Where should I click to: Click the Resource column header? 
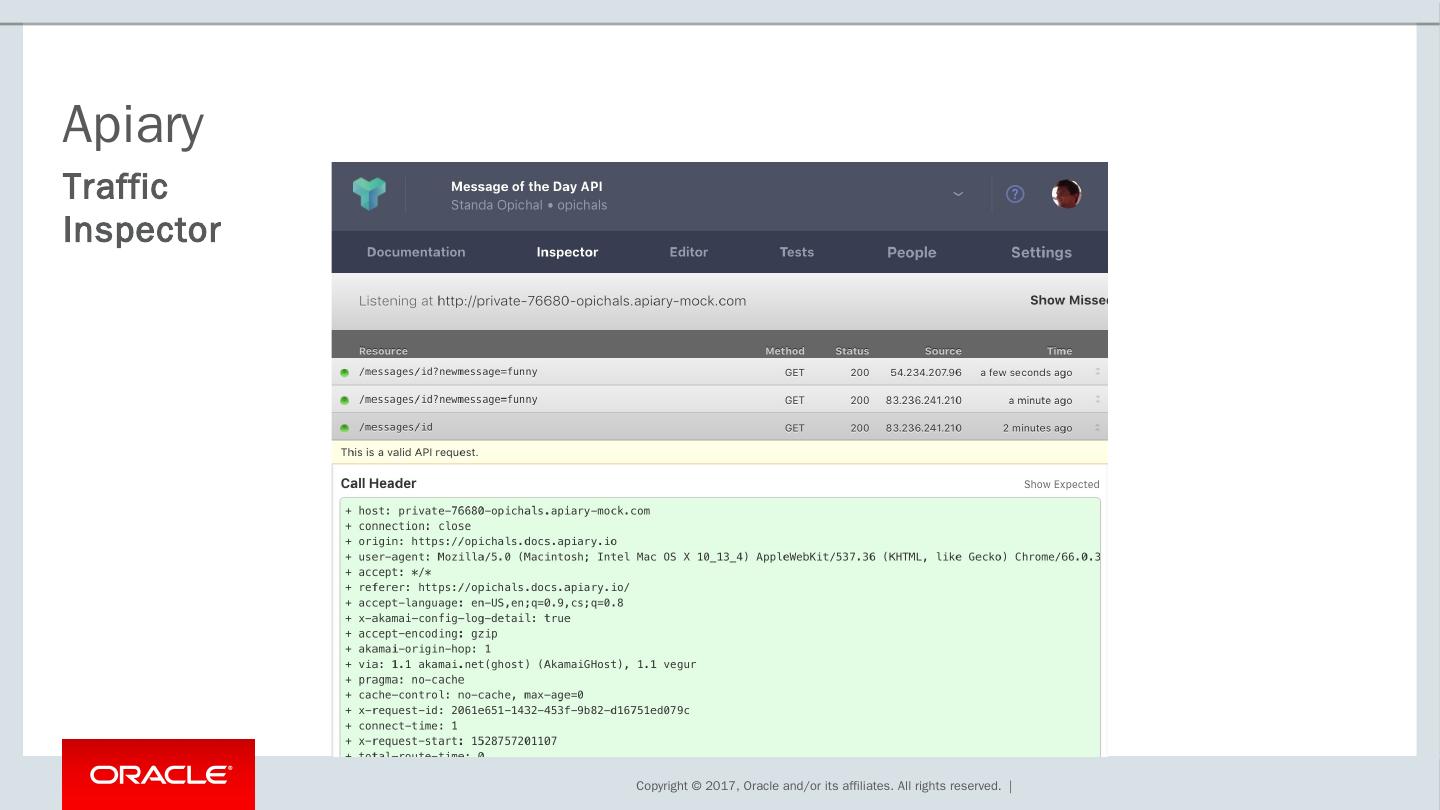point(383,351)
